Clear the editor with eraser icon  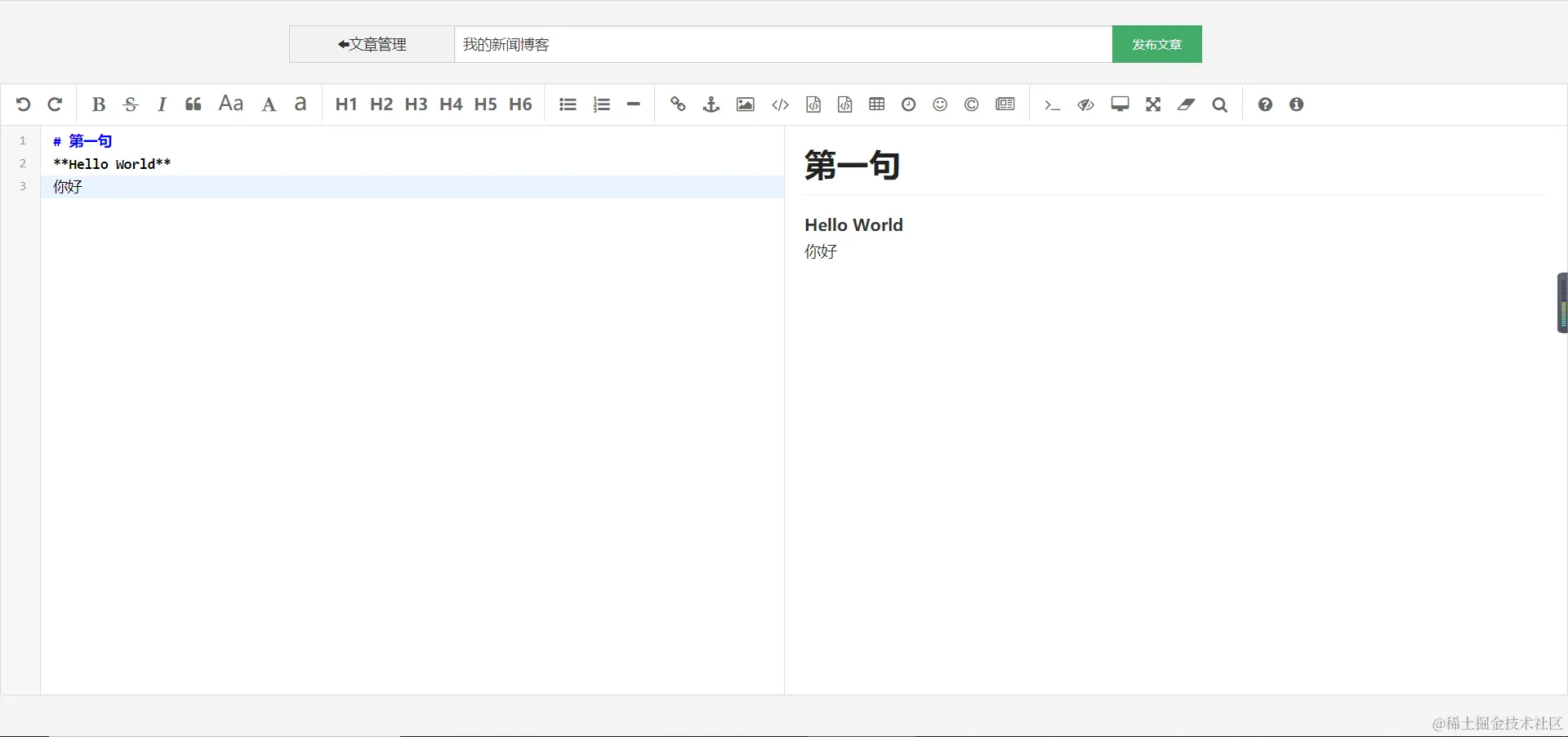[1187, 104]
